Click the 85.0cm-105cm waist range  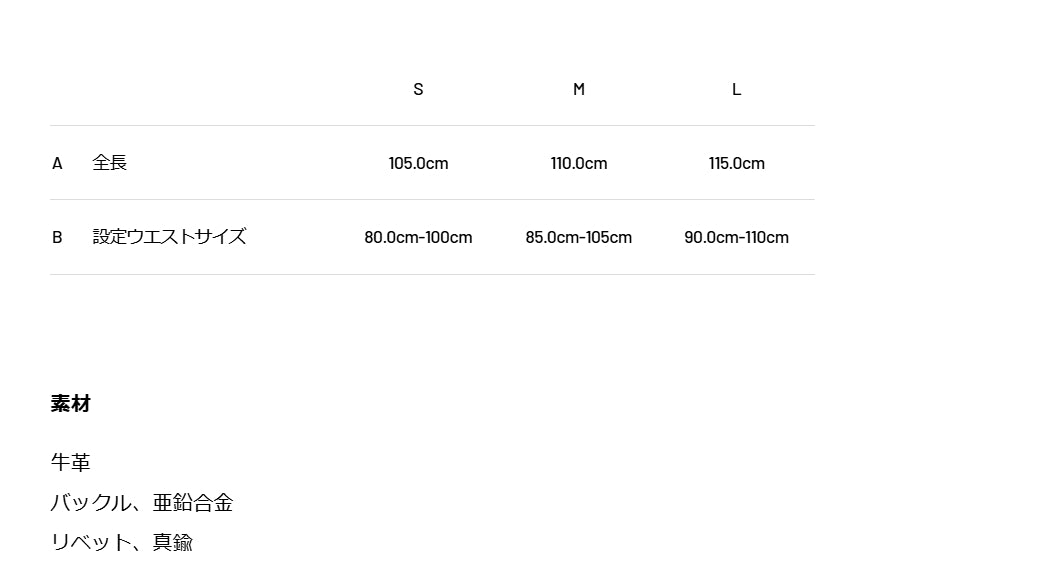click(x=578, y=237)
